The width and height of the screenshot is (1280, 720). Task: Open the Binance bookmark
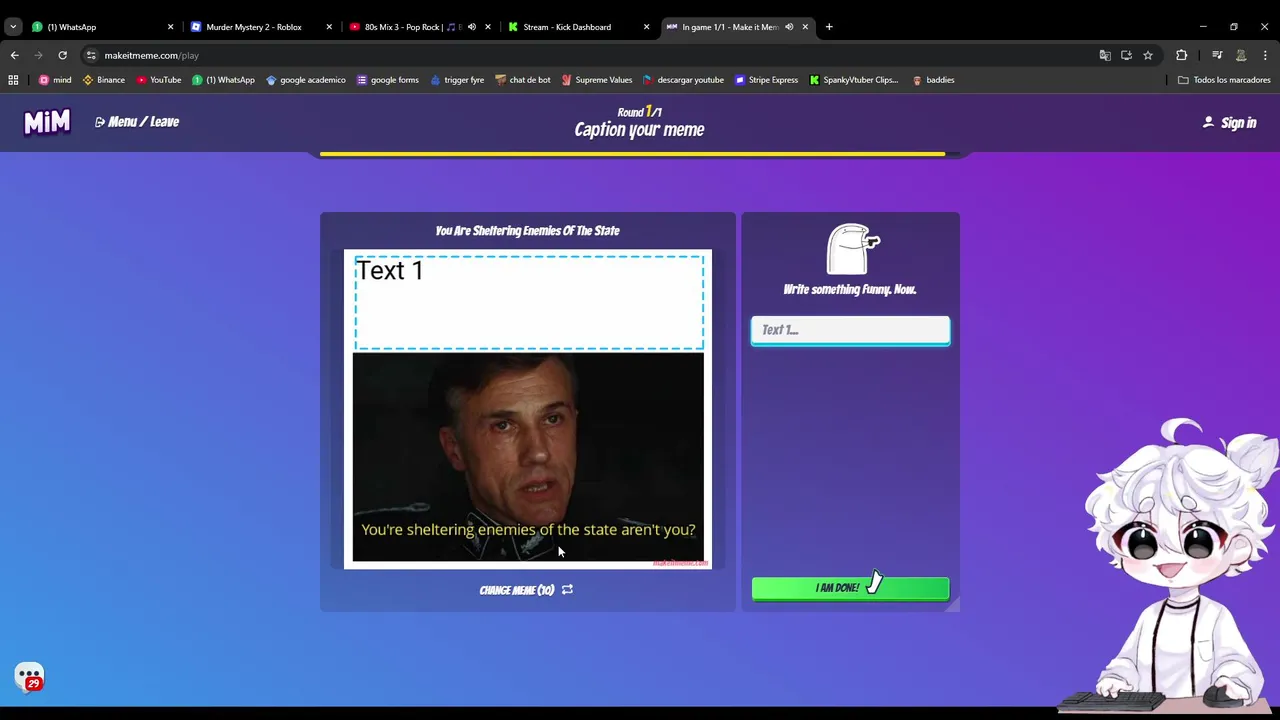pyautogui.click(x=104, y=80)
